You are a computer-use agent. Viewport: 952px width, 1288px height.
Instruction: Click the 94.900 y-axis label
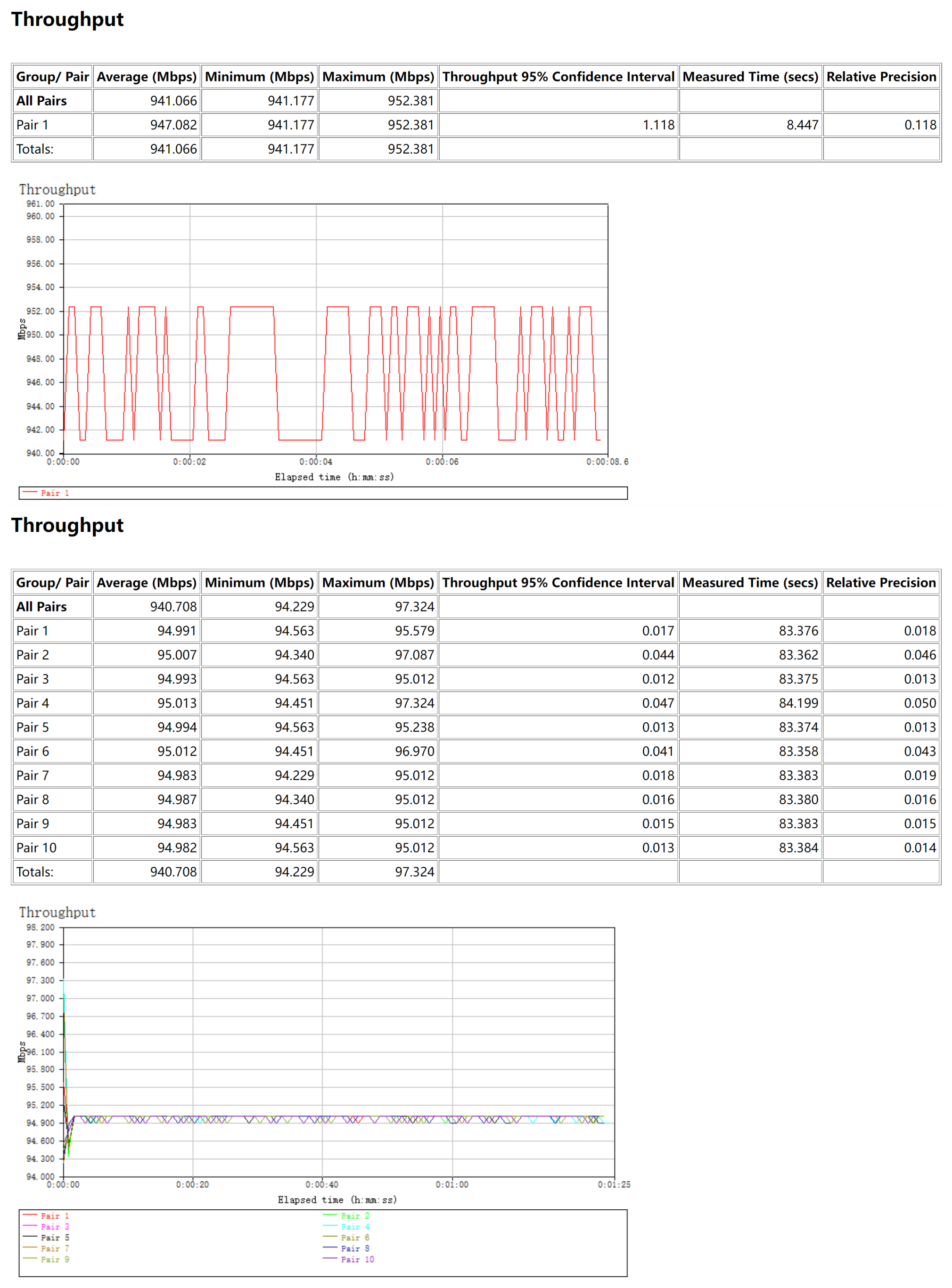coord(41,1123)
